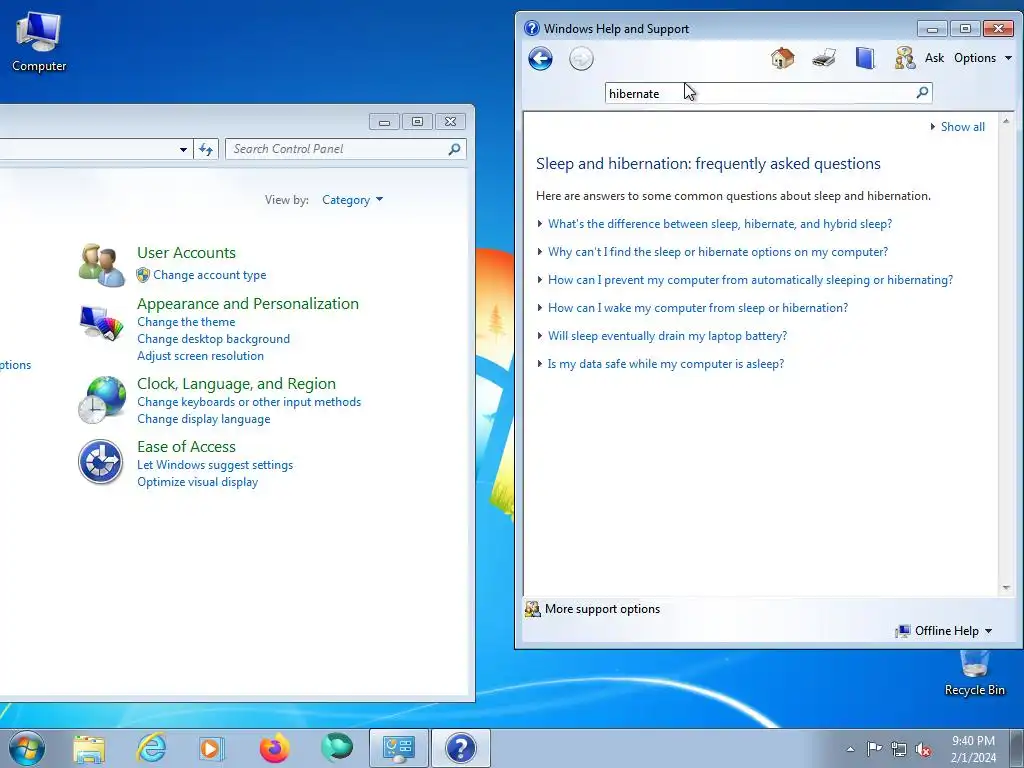1024x768 pixels.
Task: Expand prevent computer from automatically sleeping question
Action: click(x=750, y=280)
